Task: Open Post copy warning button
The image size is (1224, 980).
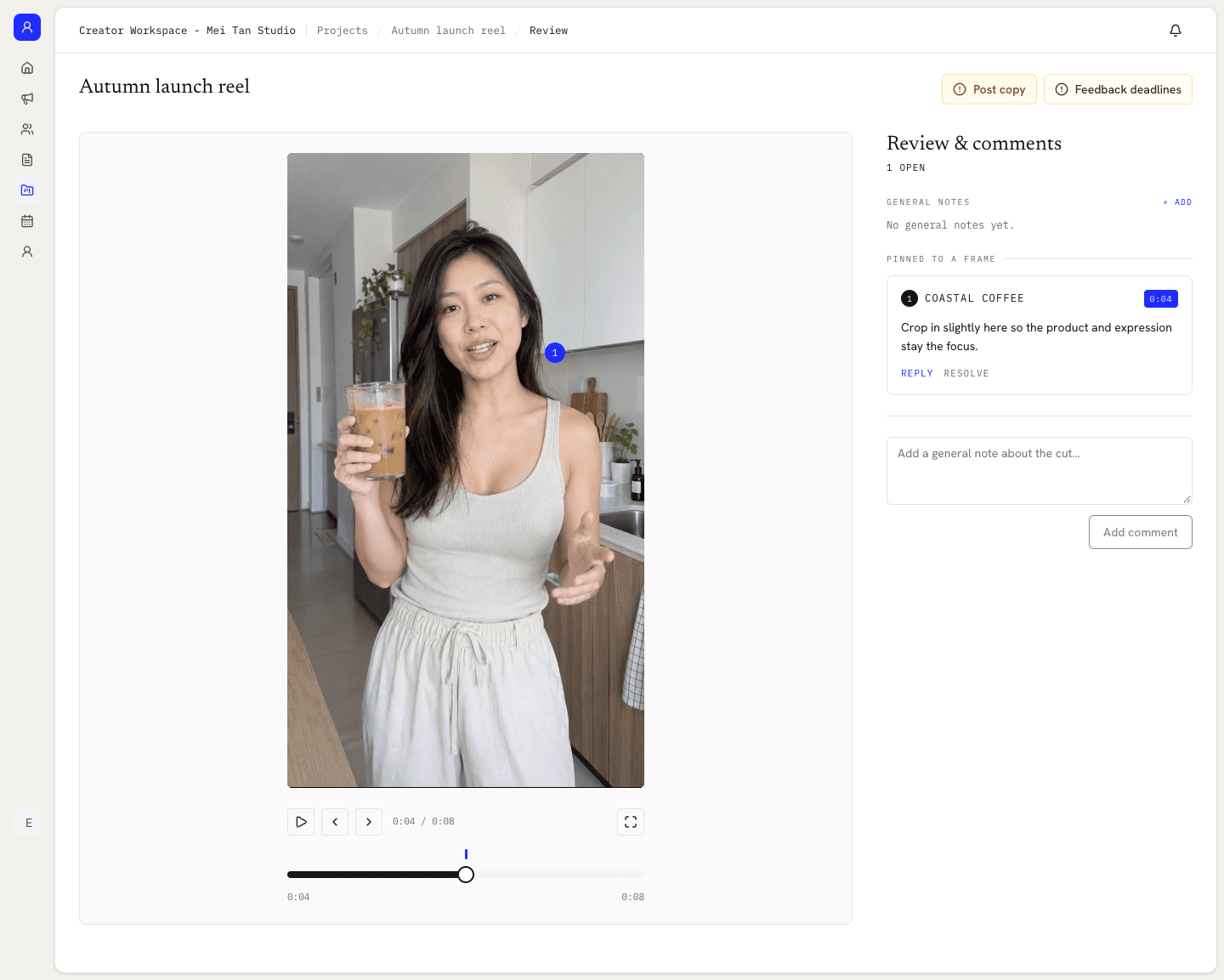Action: coord(989,89)
